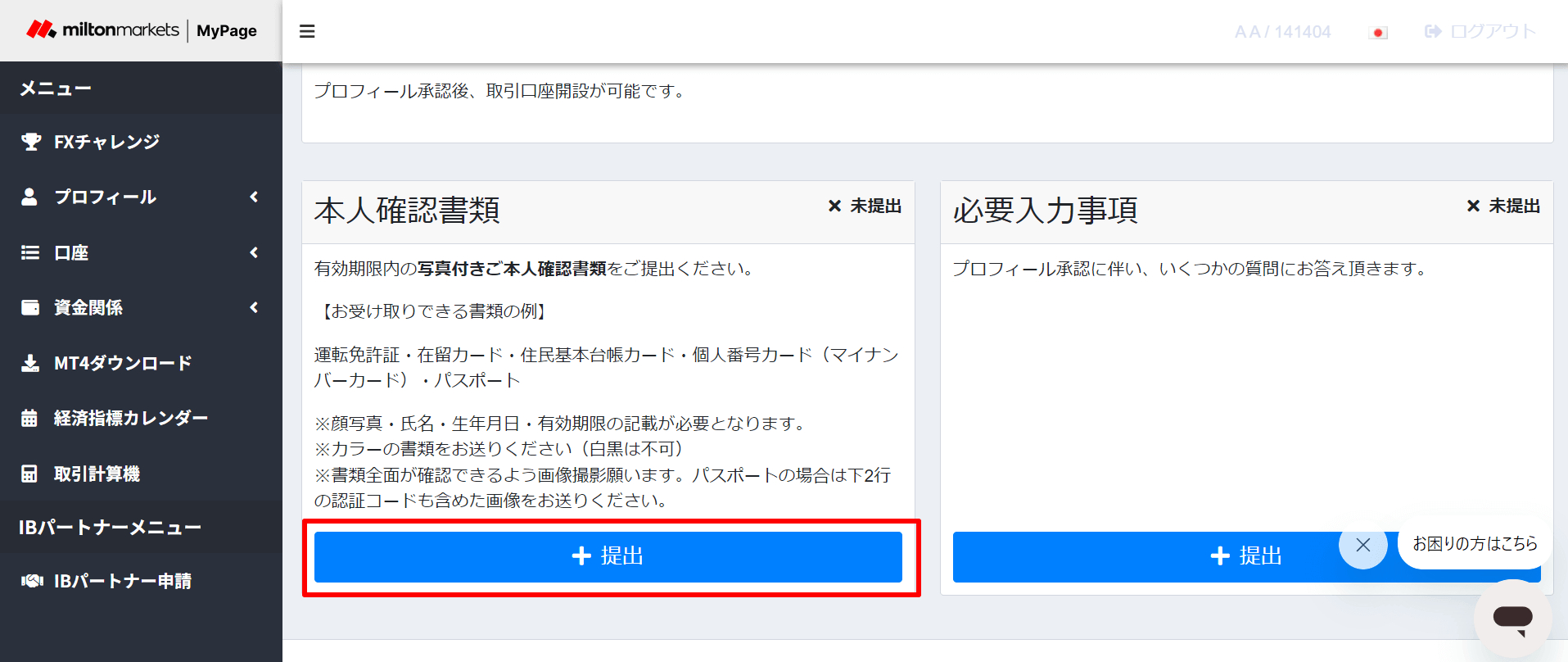
Task: Click the プロフィール user icon
Action: pos(29,197)
